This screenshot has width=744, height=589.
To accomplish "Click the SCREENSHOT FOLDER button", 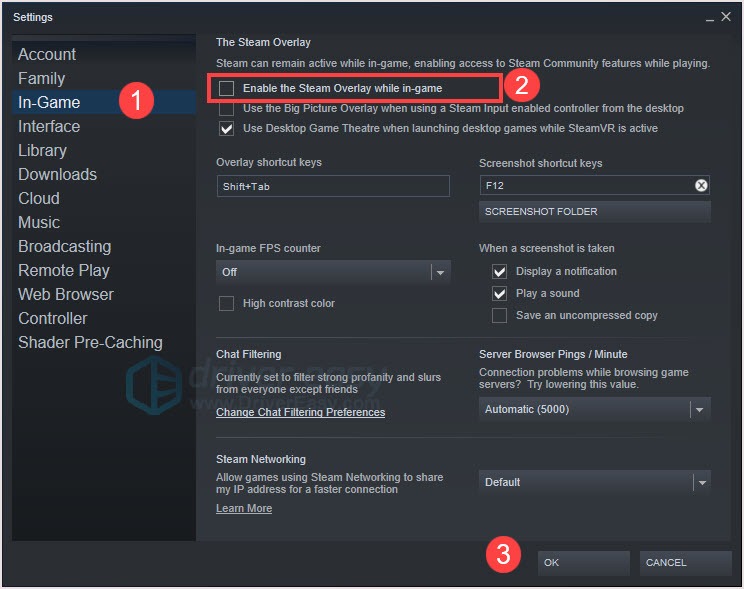I will point(594,212).
